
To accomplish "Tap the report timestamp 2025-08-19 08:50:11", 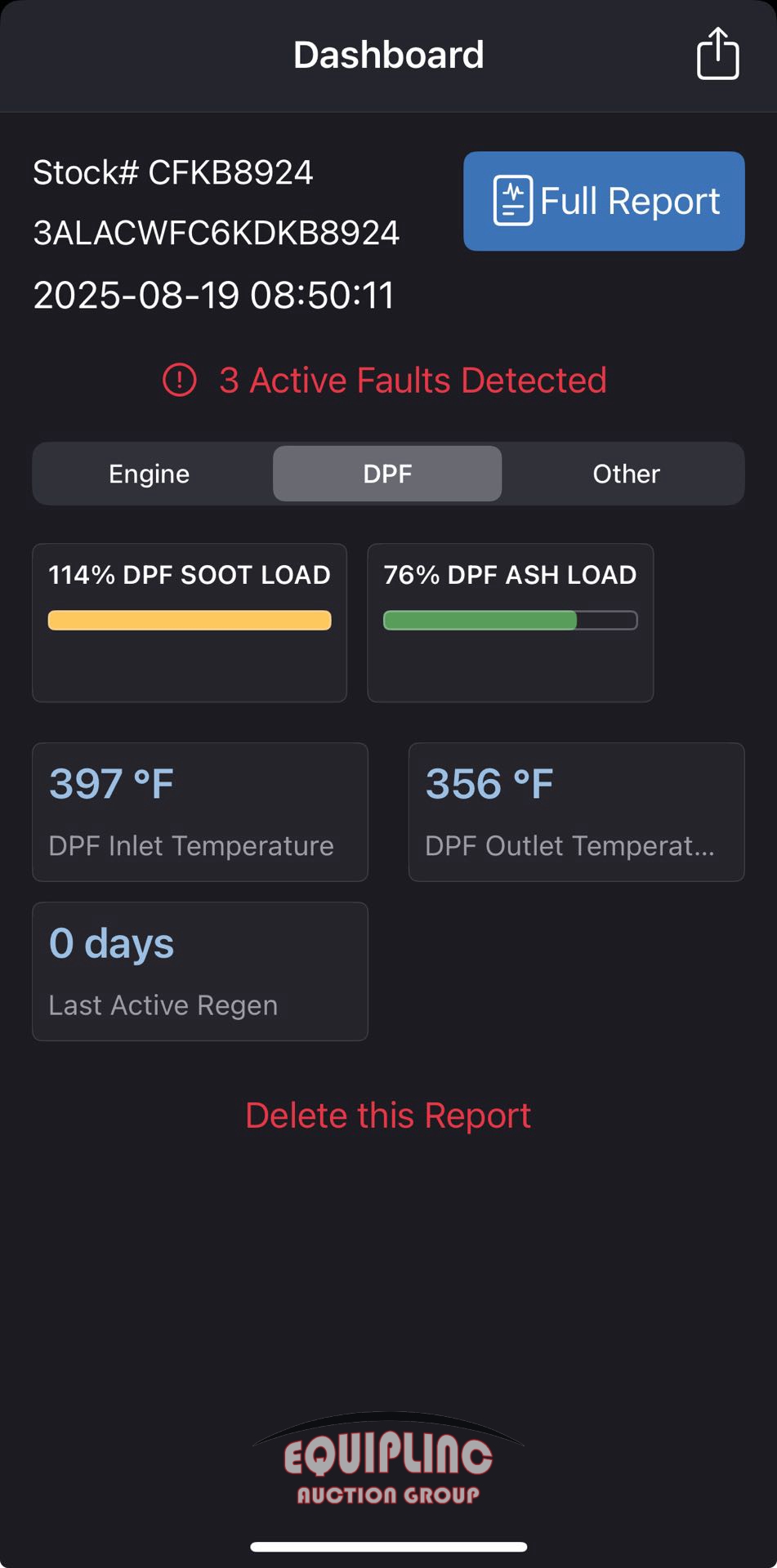I will pos(214,296).
